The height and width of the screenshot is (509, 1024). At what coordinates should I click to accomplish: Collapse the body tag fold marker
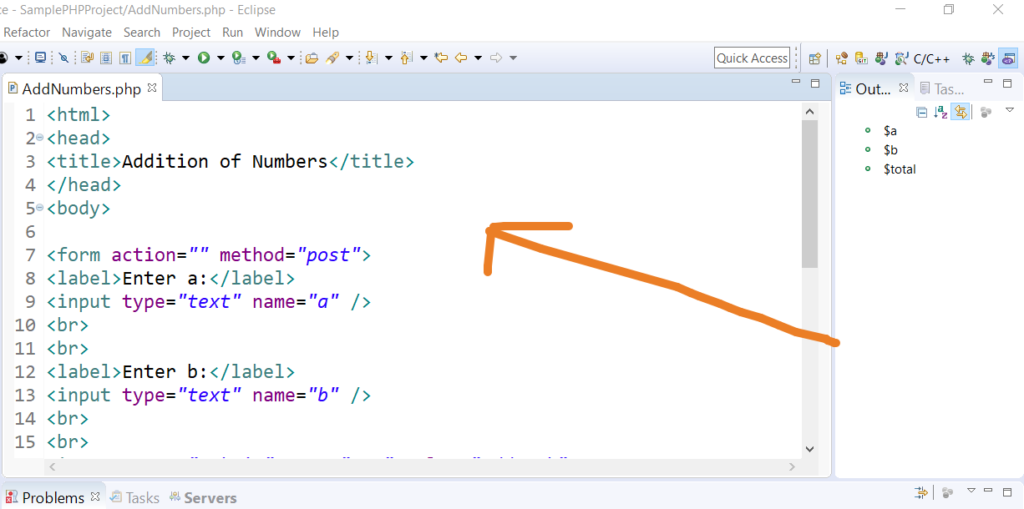[39, 208]
